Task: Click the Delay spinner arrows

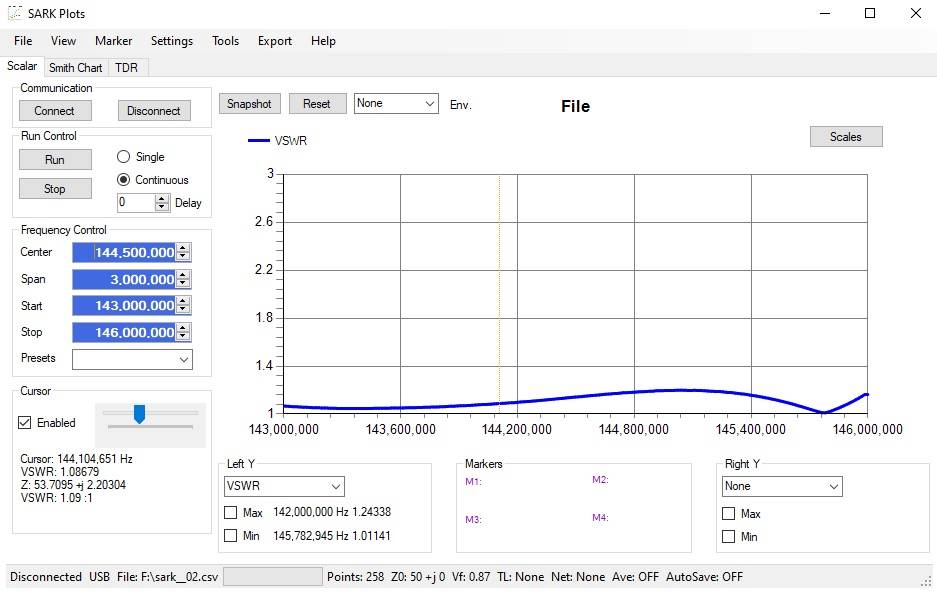Action: (x=162, y=203)
